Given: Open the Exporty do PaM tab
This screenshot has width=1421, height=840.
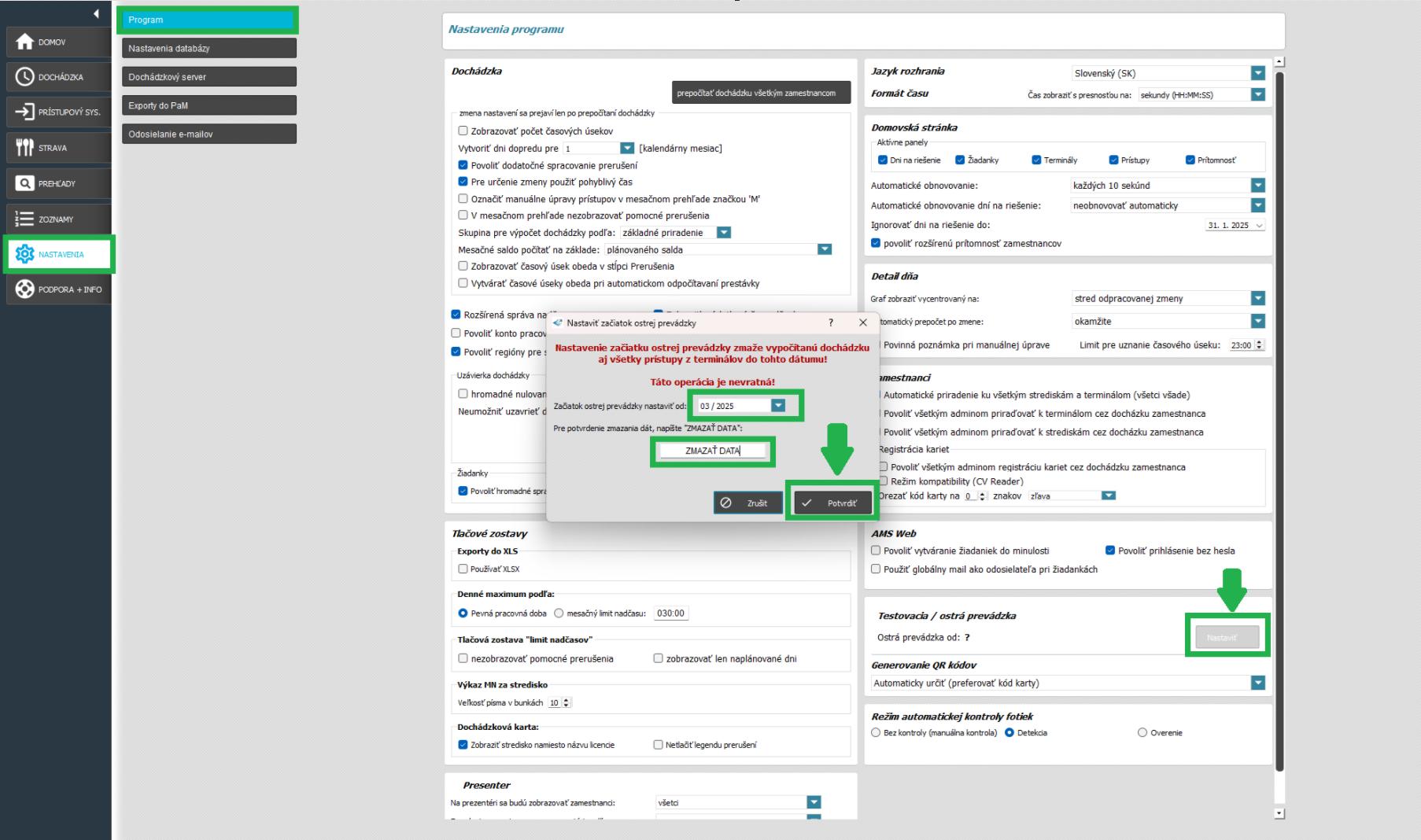Looking at the screenshot, I should click(209, 105).
